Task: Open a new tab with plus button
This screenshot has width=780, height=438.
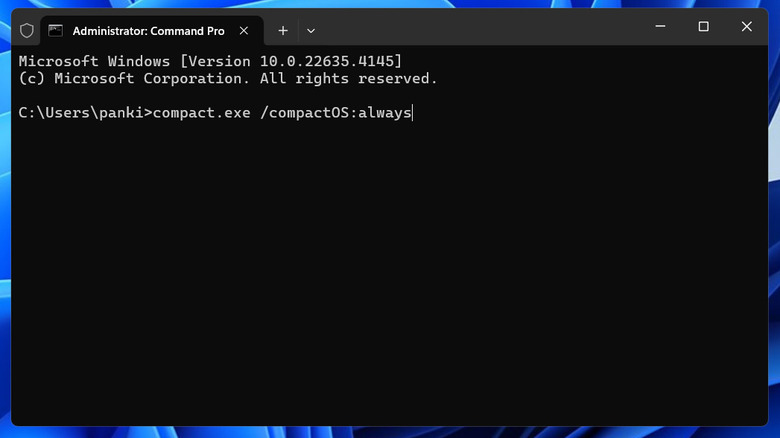Action: coord(283,31)
